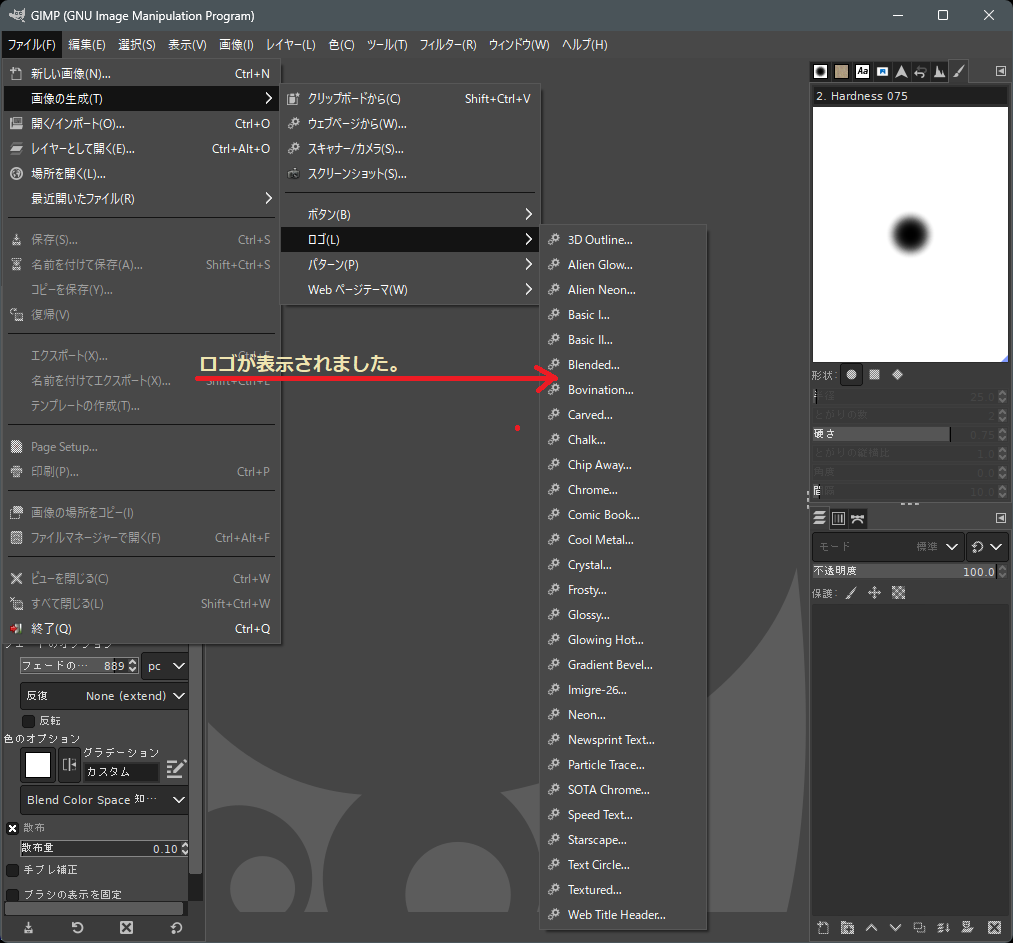Choose Chrome... logo script

click(x=623, y=490)
